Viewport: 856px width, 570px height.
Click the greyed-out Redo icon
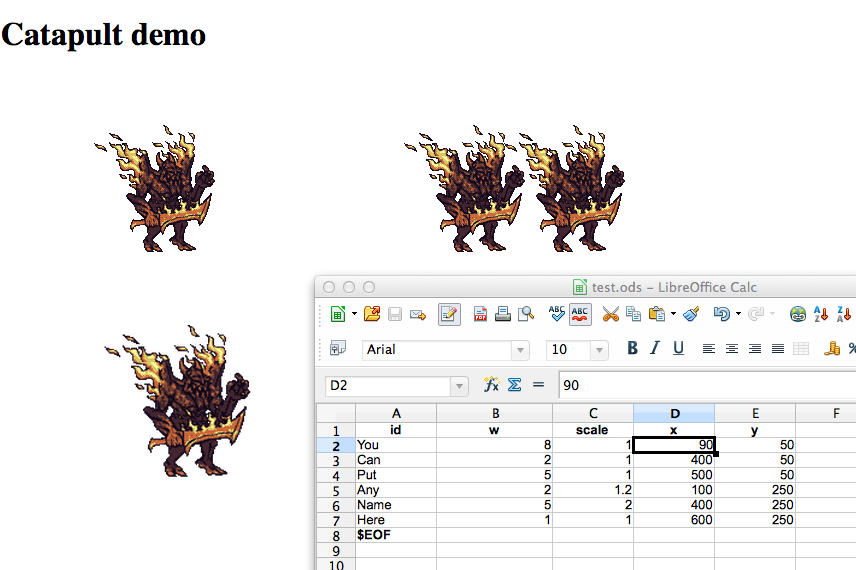pyautogui.click(x=756, y=313)
